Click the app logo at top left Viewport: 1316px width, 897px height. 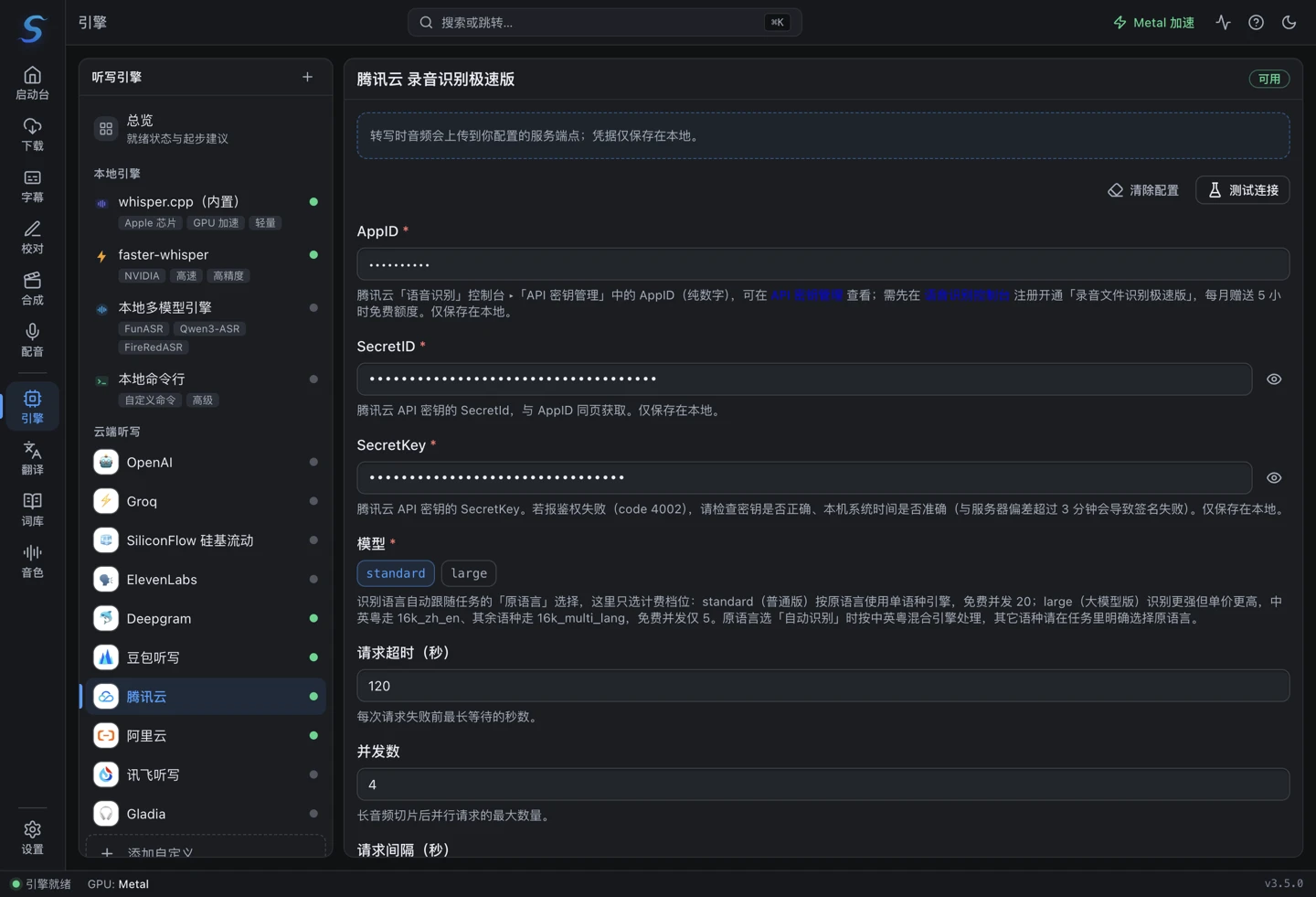[x=33, y=28]
